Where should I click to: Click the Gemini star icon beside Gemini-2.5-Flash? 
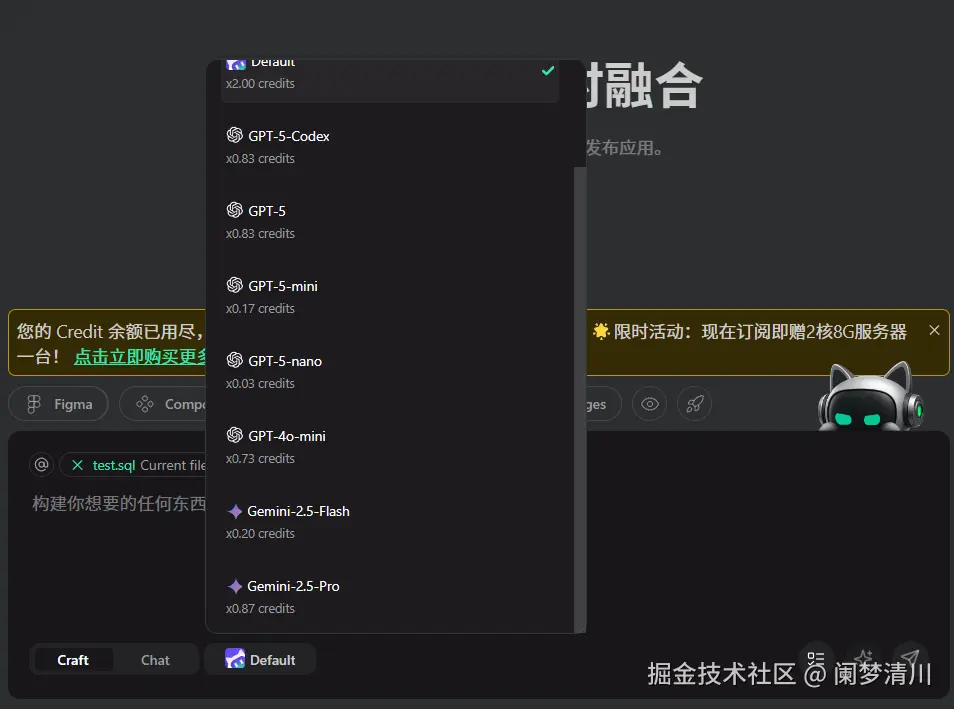coord(235,511)
